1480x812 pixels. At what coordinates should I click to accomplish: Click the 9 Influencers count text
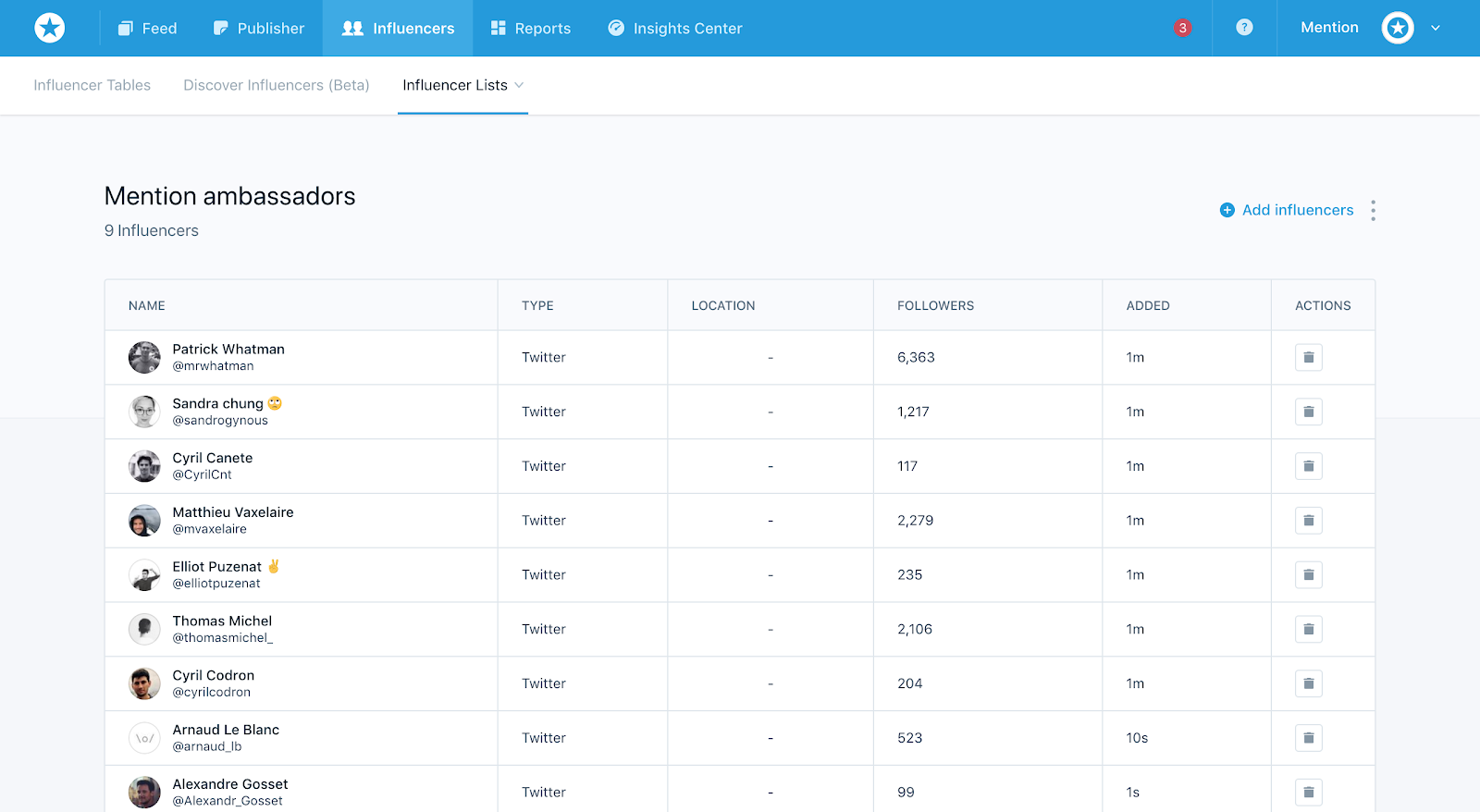coord(152,230)
